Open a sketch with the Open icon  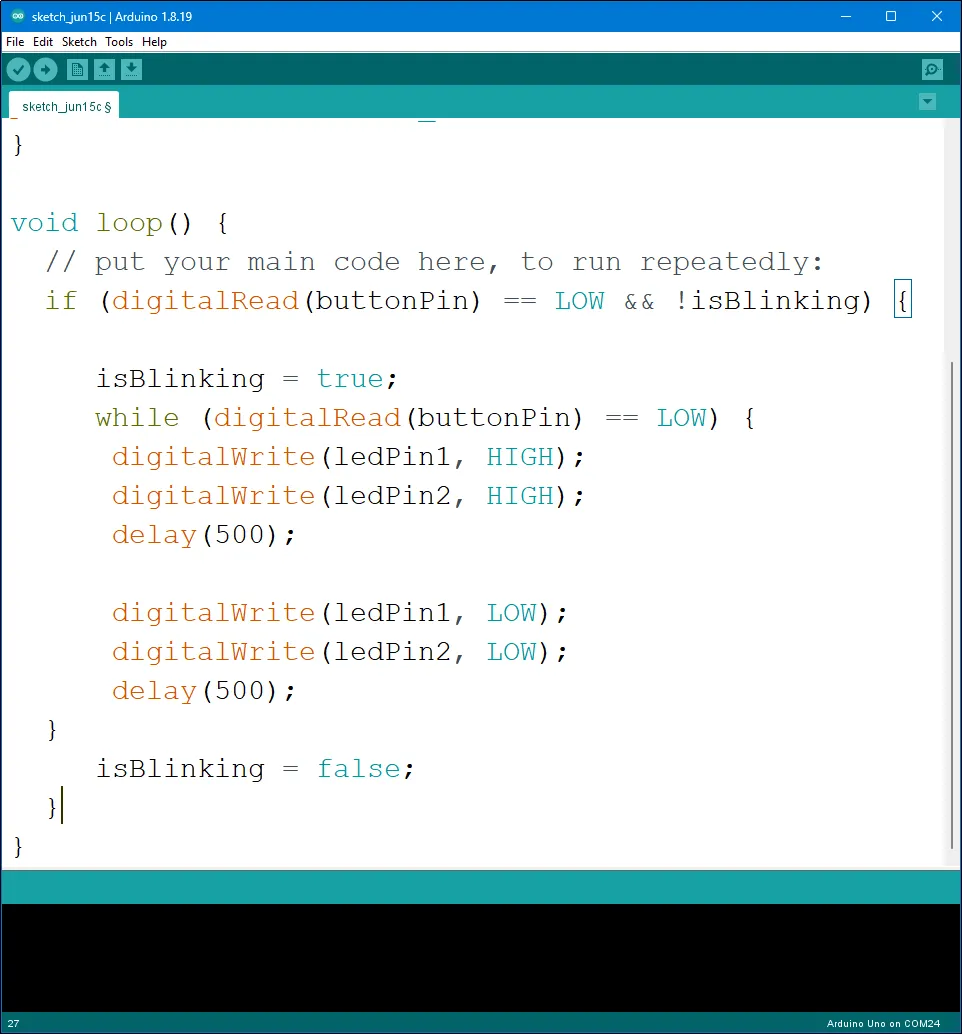(104, 69)
